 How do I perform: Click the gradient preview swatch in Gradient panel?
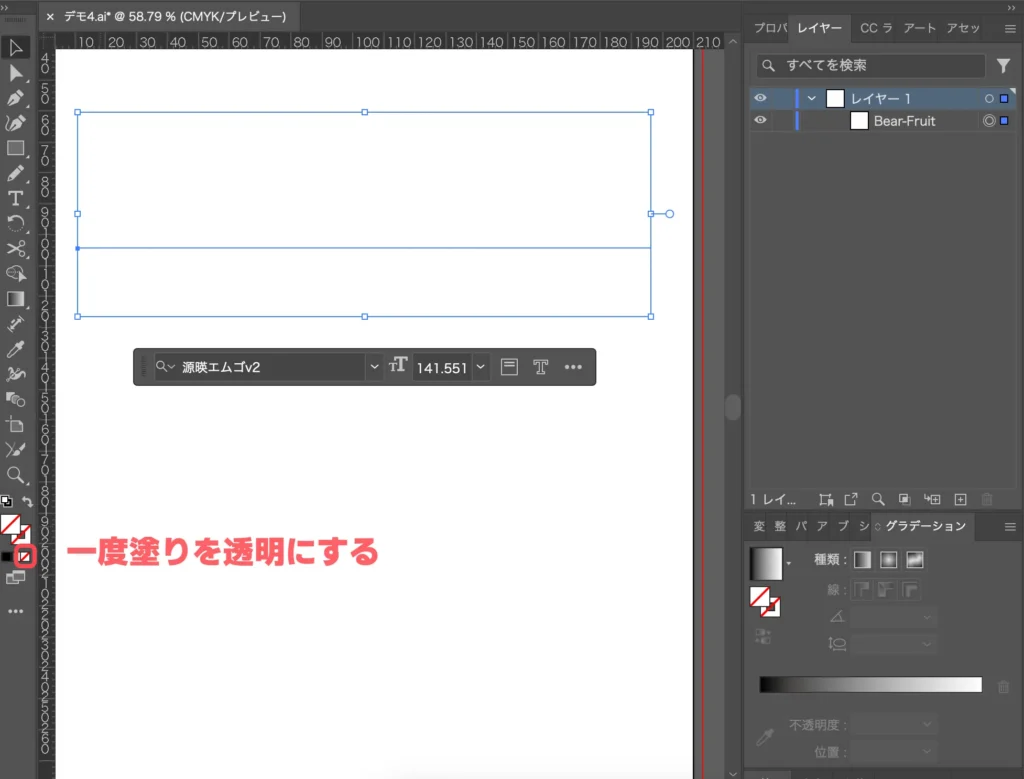click(764, 562)
